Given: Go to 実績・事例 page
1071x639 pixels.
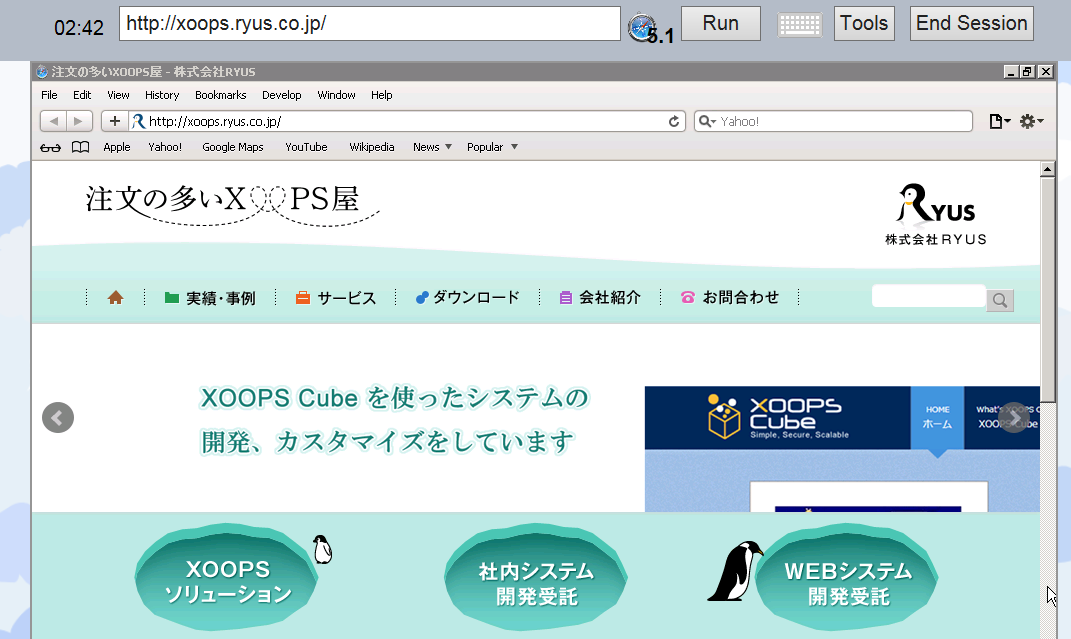Looking at the screenshot, I should pos(210,298).
